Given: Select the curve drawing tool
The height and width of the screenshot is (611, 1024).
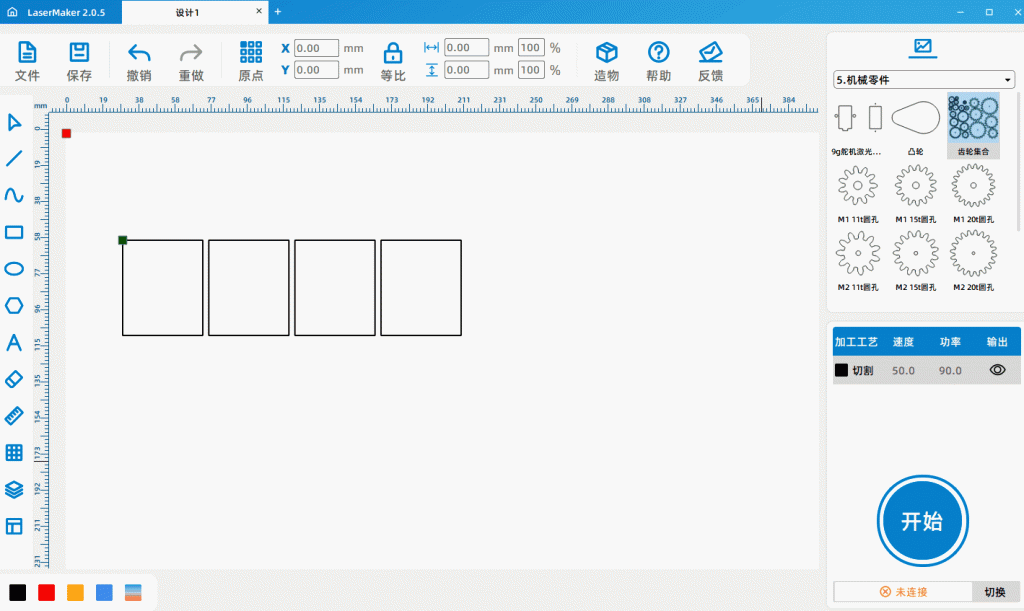Looking at the screenshot, I should pos(14,195).
